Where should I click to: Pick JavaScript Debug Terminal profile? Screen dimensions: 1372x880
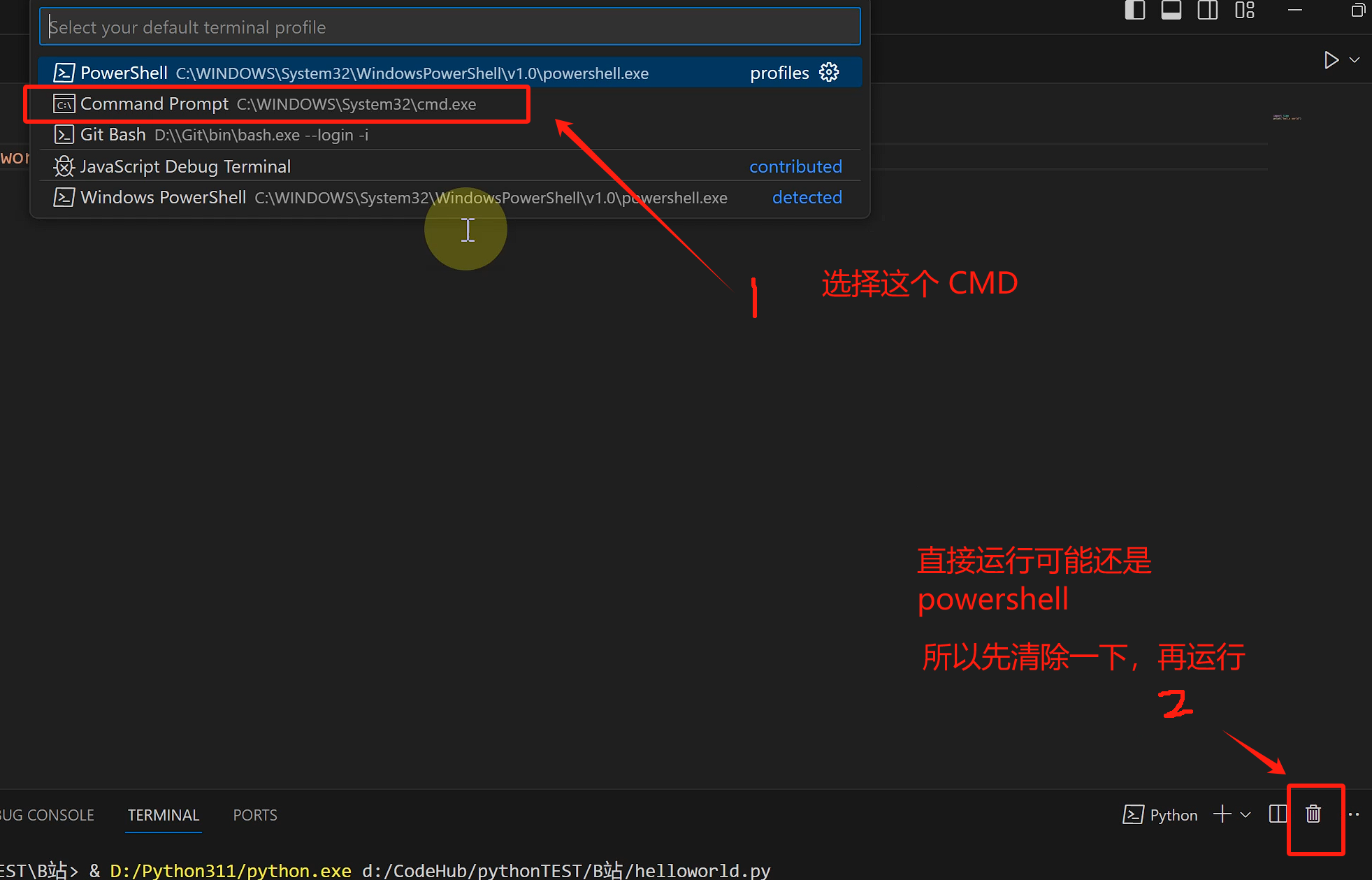point(449,166)
